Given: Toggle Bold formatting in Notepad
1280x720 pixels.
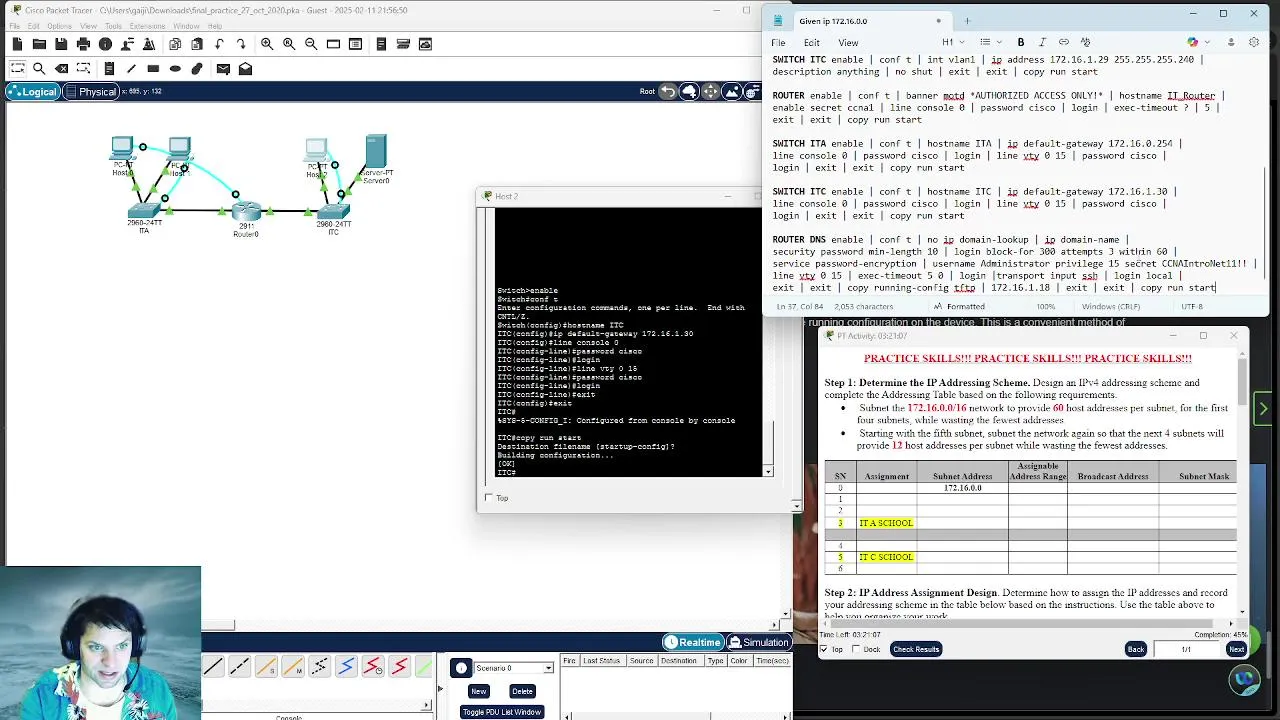Looking at the screenshot, I should (x=1021, y=42).
